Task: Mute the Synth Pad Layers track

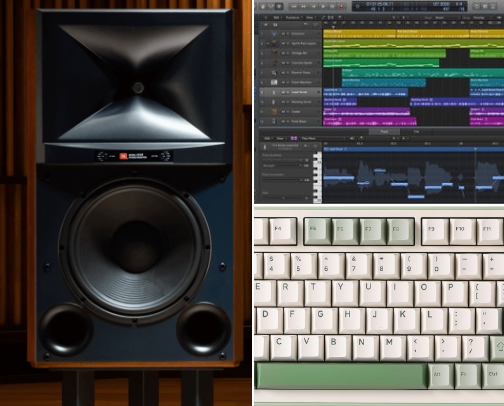Action: [283, 43]
